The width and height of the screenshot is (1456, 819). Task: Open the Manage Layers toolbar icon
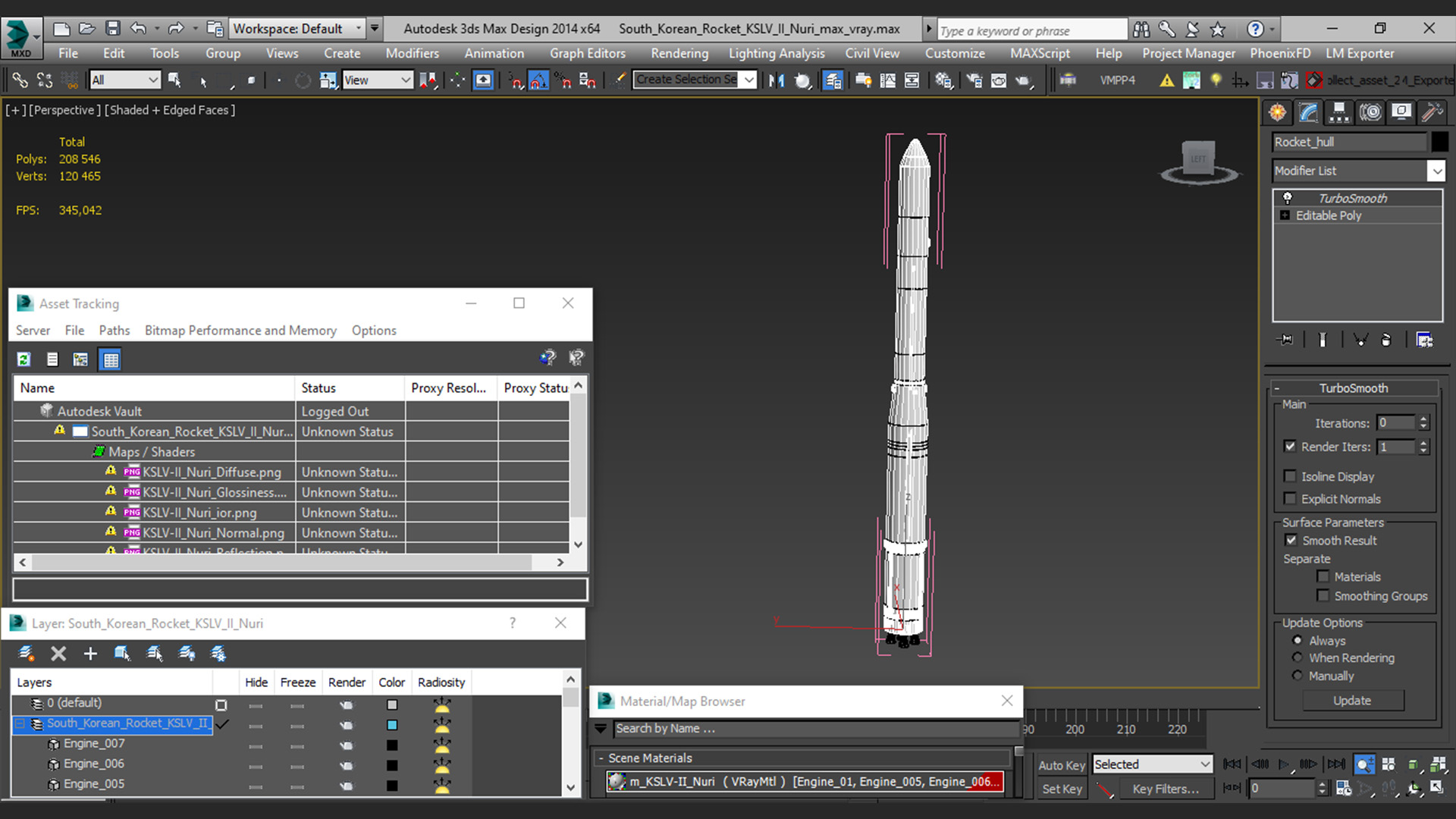pyautogui.click(x=833, y=80)
